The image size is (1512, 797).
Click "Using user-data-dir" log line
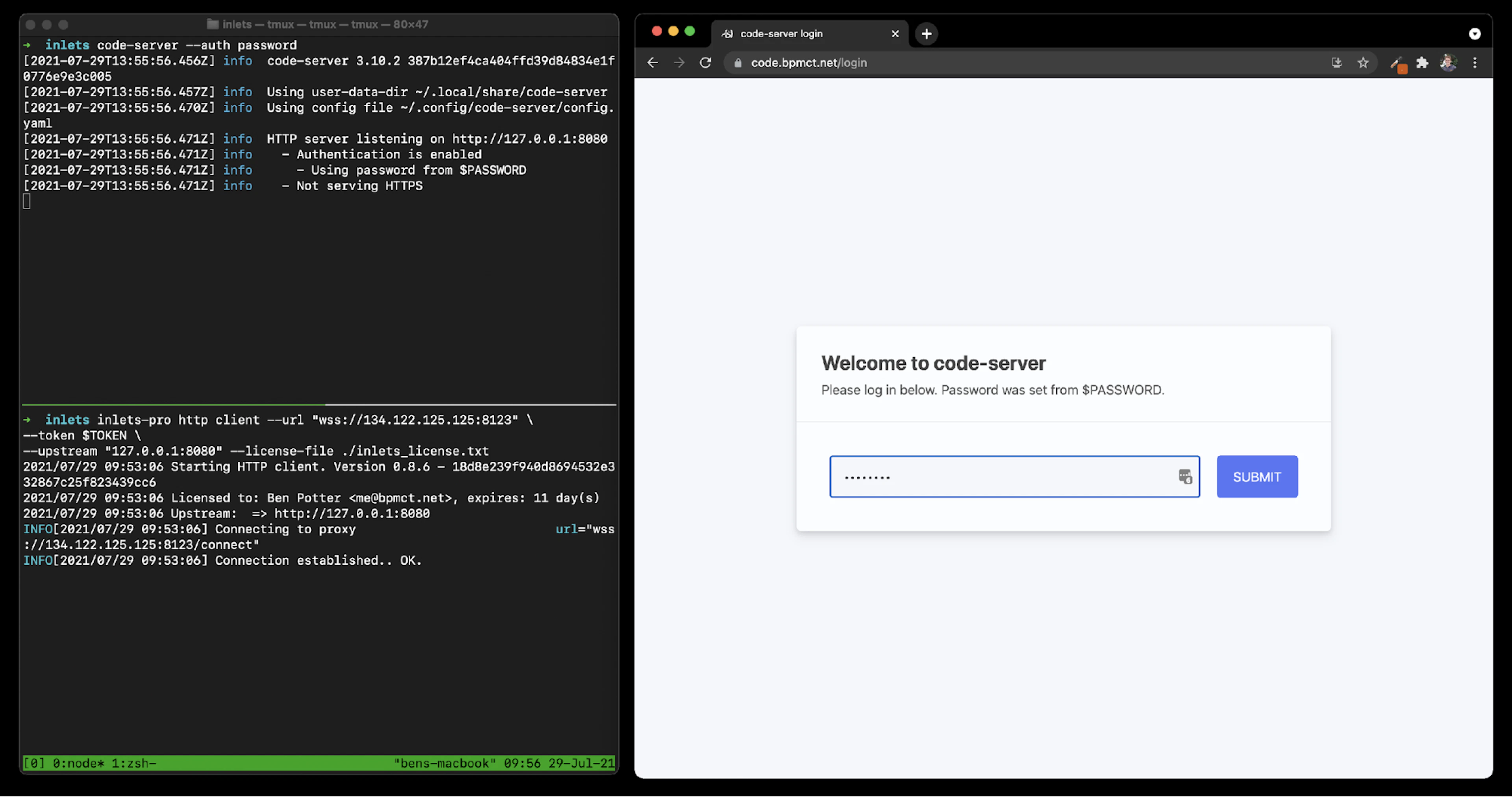coord(437,92)
